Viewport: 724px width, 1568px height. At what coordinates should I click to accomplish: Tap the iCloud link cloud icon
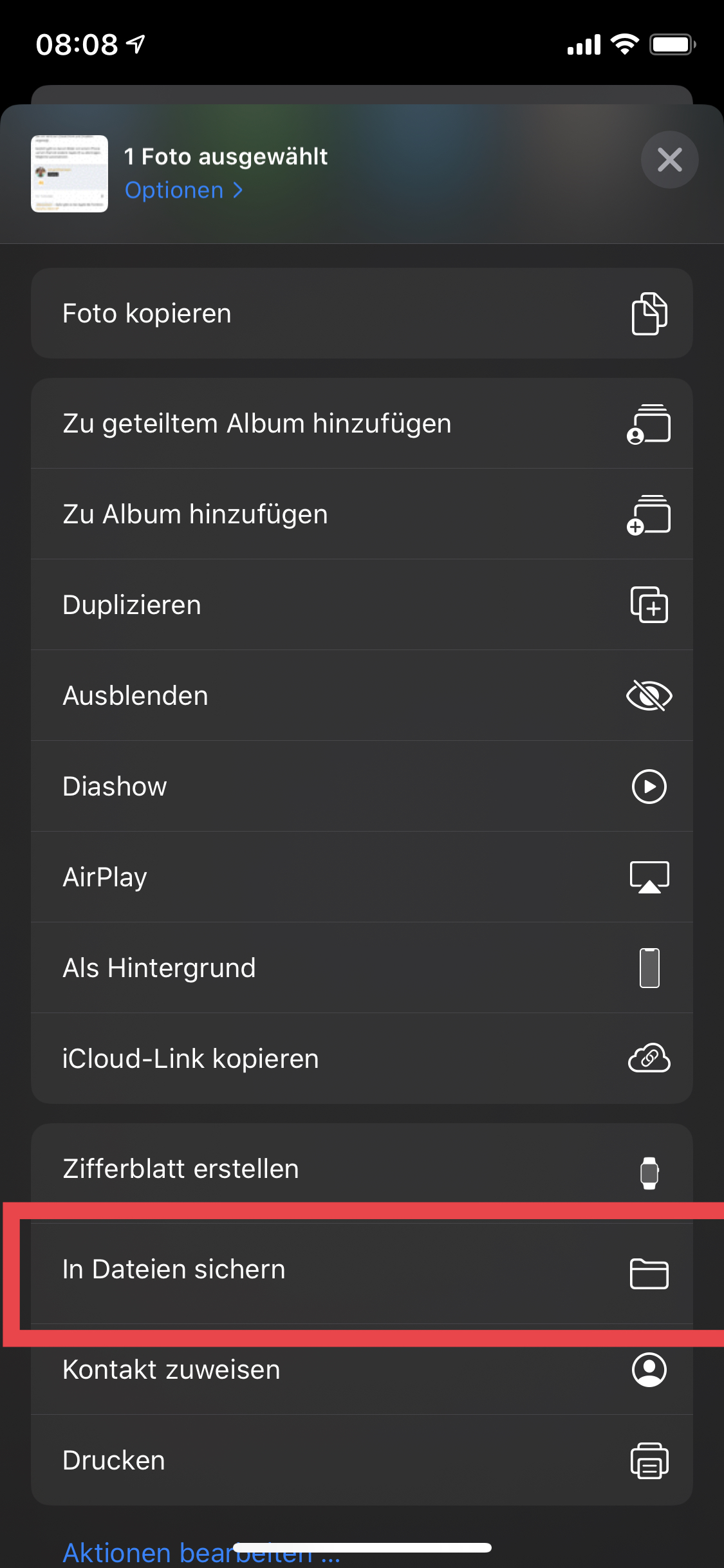tap(649, 1058)
